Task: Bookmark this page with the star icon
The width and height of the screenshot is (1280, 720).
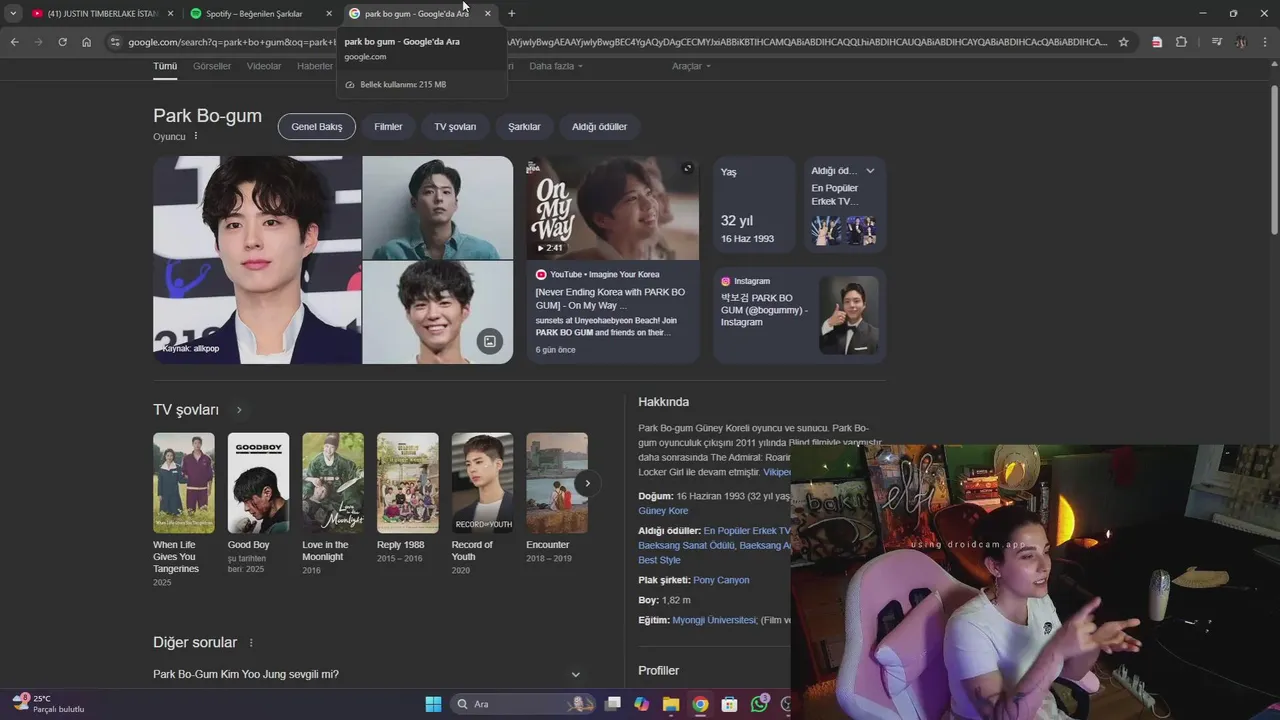Action: click(1124, 42)
